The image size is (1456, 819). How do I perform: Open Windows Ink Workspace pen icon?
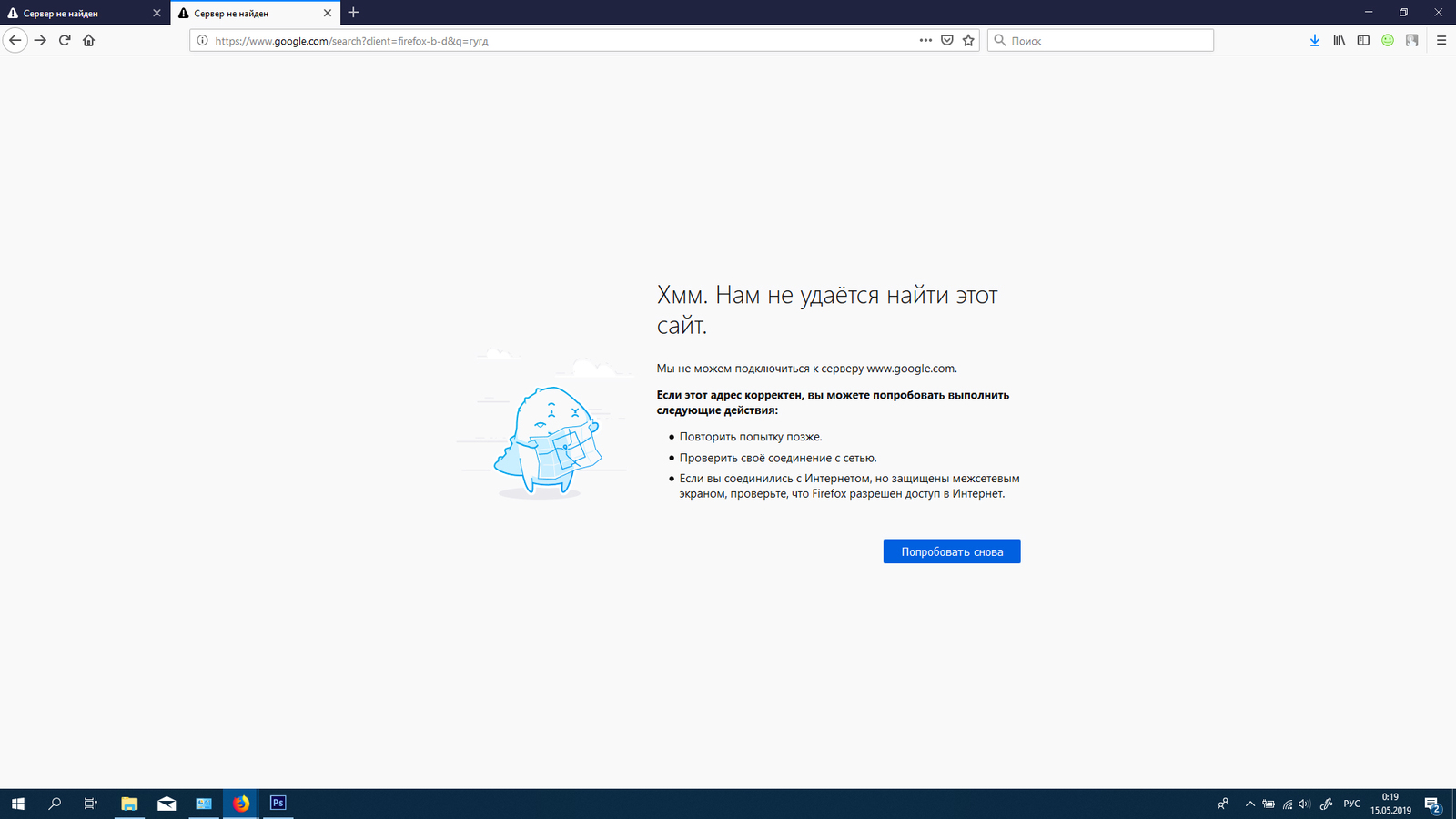pos(1327,804)
